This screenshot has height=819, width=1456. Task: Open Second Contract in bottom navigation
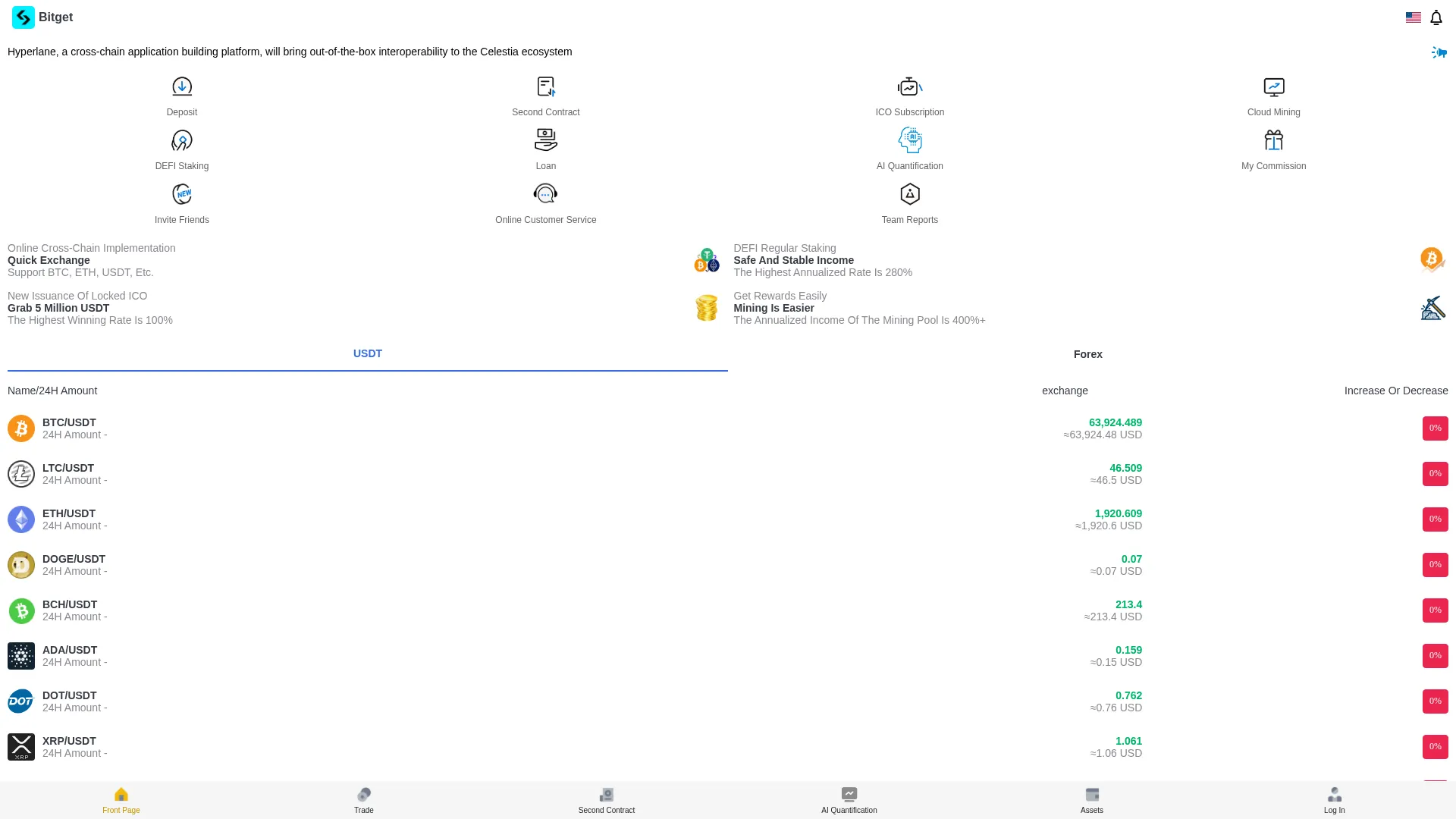[x=607, y=800]
